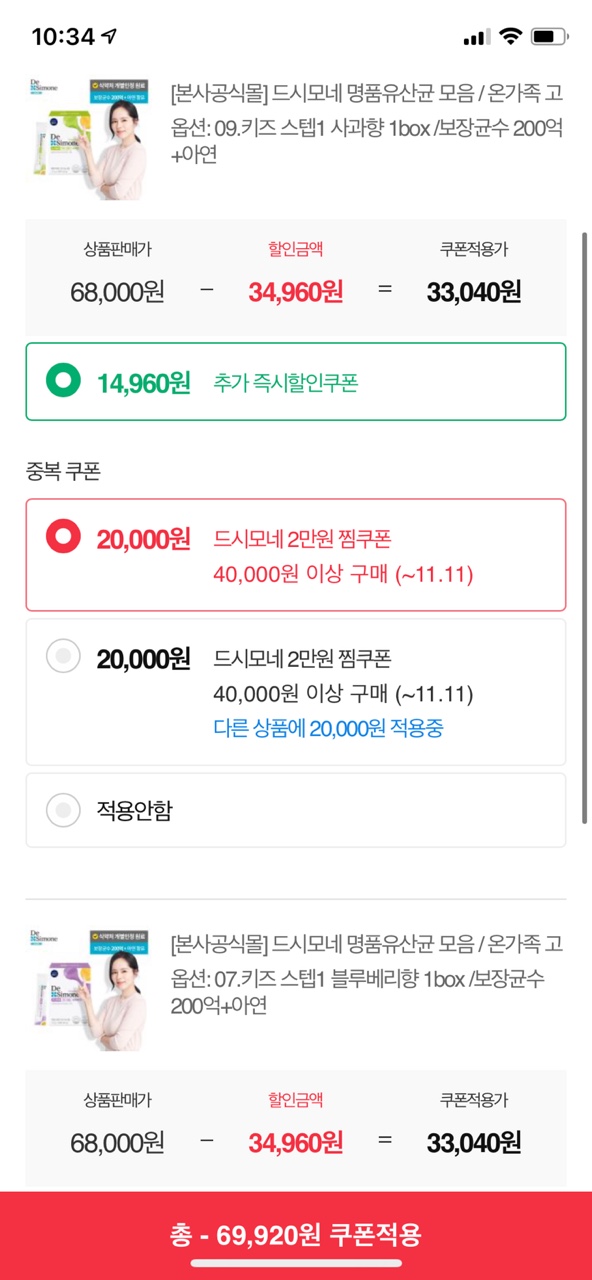
Task: Select the red 20,000원 드시모네 찜쿠폰 radio
Action: pyautogui.click(x=64, y=538)
